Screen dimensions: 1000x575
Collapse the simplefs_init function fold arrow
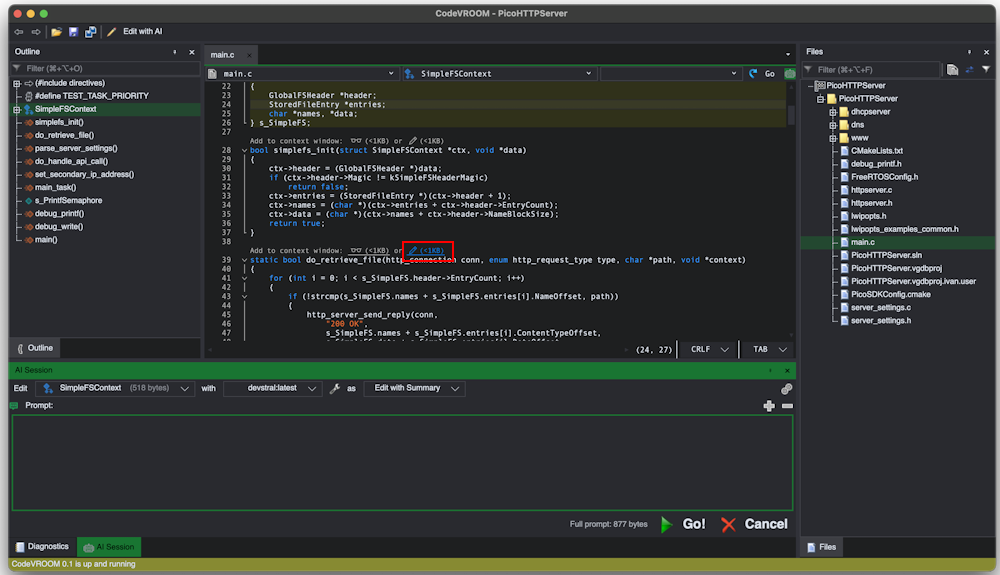pos(244,150)
